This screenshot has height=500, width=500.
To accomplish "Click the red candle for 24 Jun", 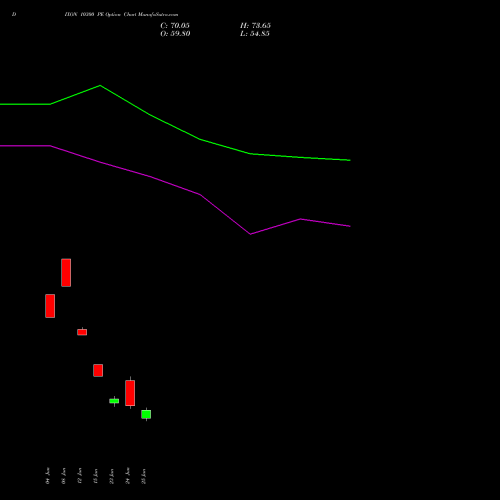I will (130, 393).
